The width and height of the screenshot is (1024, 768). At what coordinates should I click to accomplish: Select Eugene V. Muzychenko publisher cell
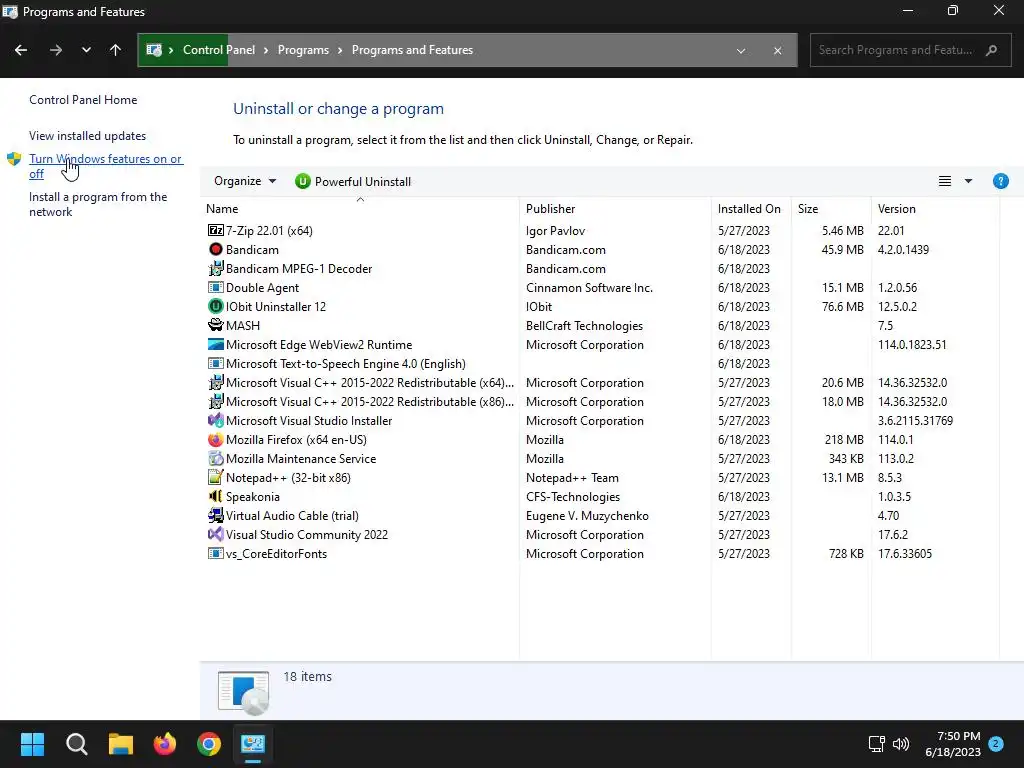(587, 515)
